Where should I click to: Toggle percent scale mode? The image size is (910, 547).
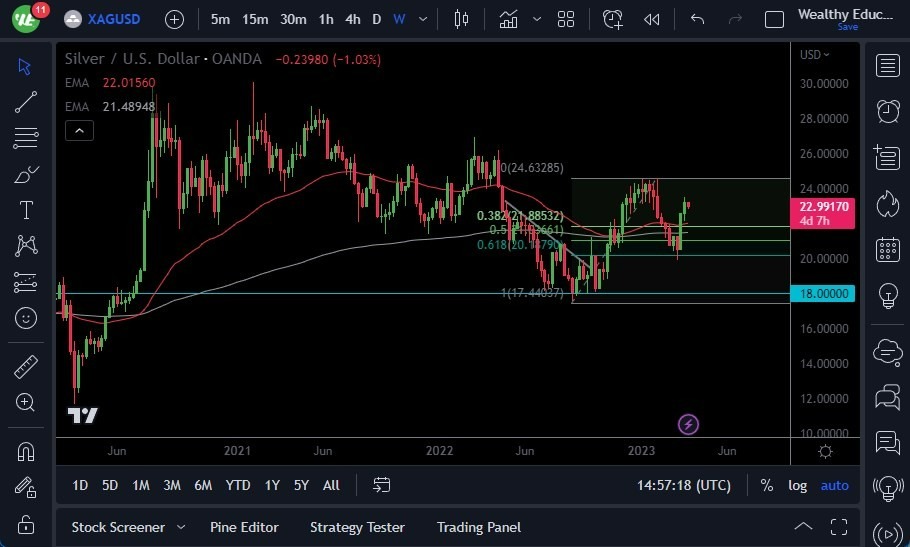(766, 485)
